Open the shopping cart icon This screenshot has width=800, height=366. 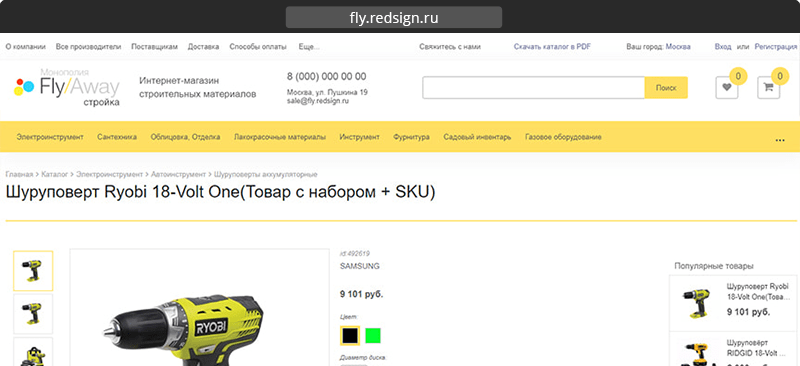768,87
